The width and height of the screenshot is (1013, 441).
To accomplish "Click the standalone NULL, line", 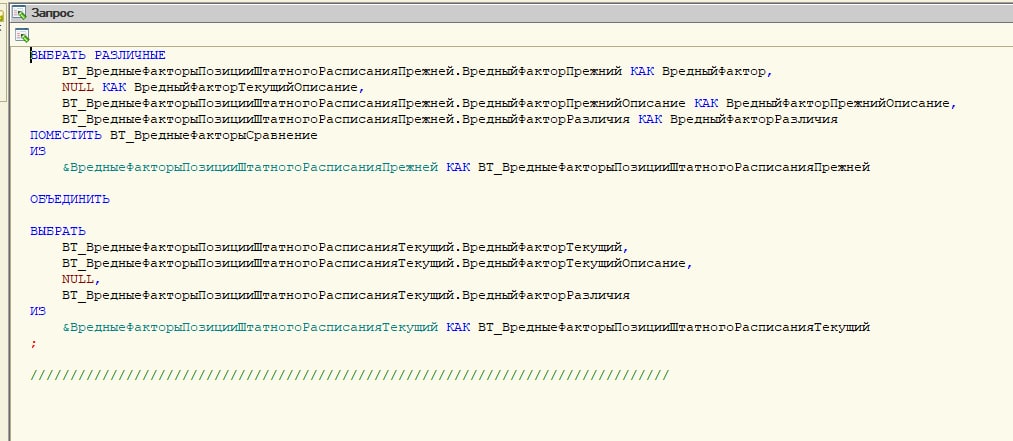I will (82, 280).
